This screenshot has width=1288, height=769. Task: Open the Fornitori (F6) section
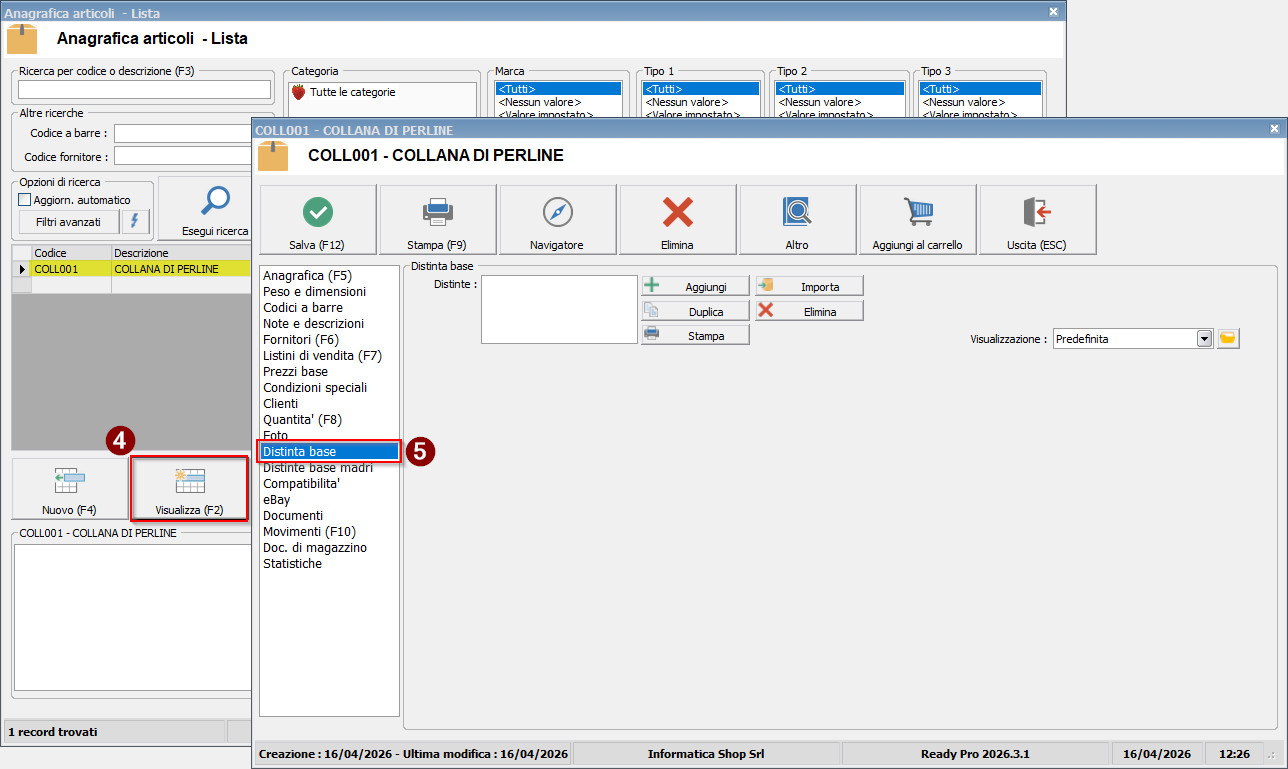(300, 340)
